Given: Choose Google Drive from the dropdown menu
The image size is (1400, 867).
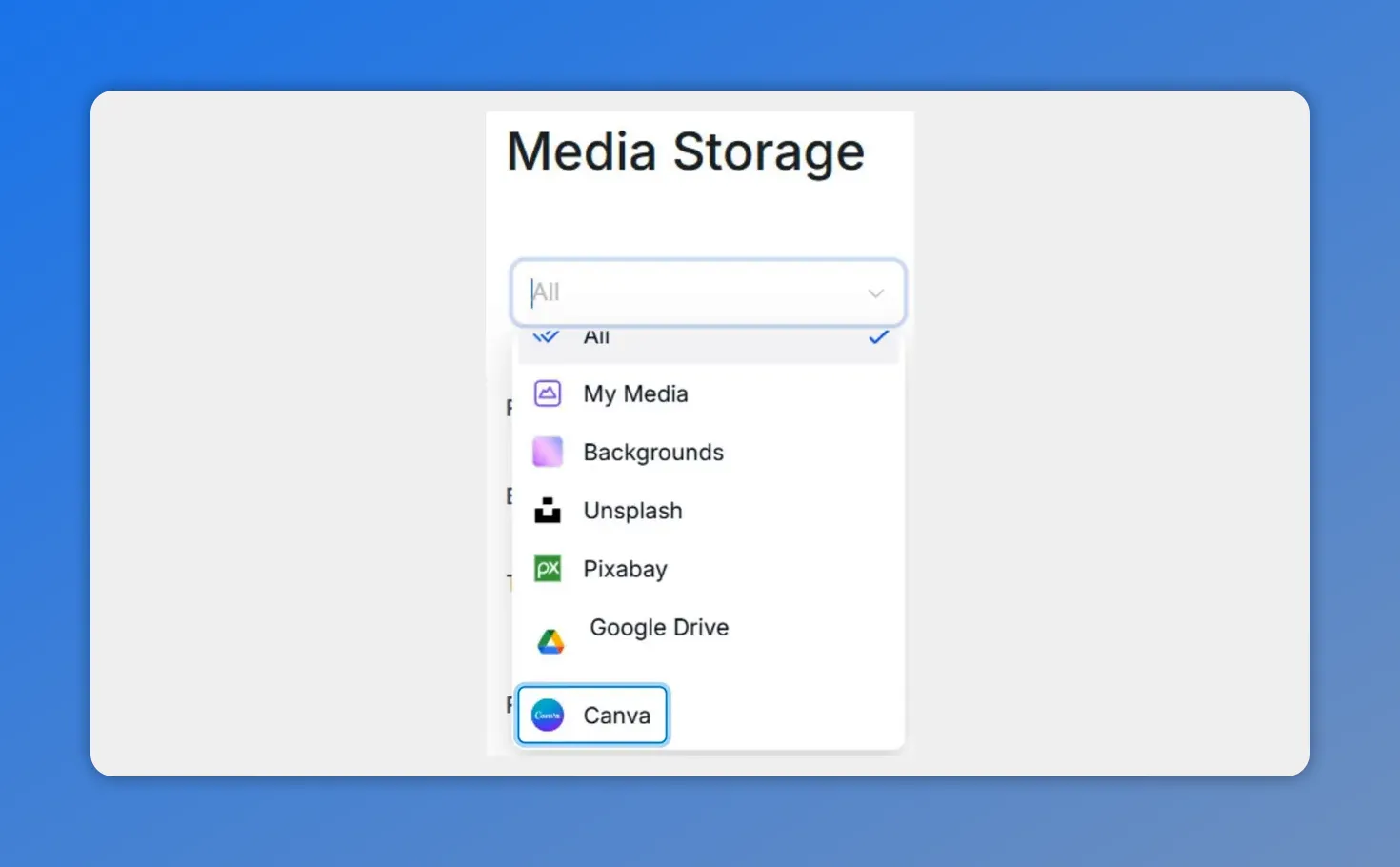Looking at the screenshot, I should [x=659, y=627].
